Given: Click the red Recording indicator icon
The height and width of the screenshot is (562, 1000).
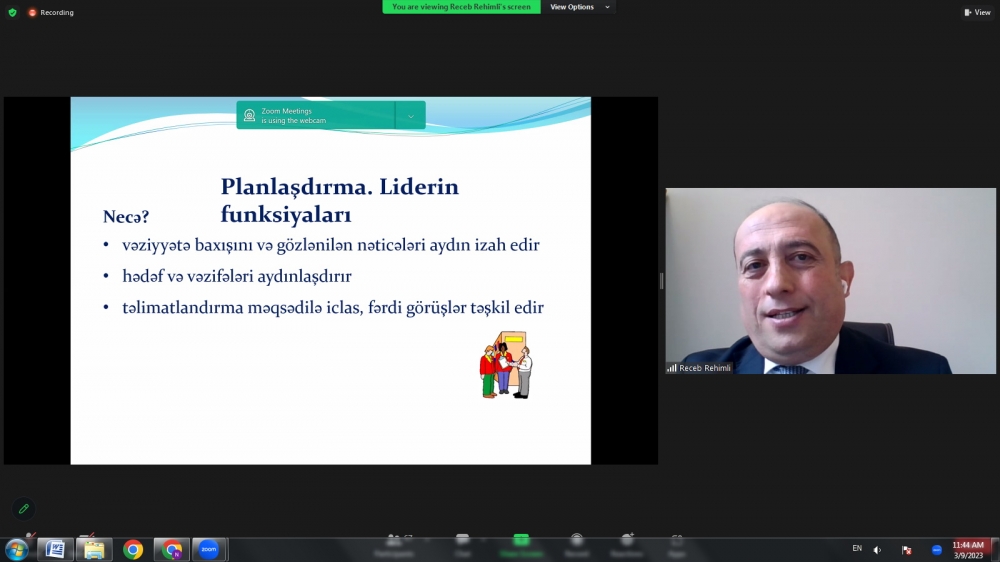Looking at the screenshot, I should [32, 12].
